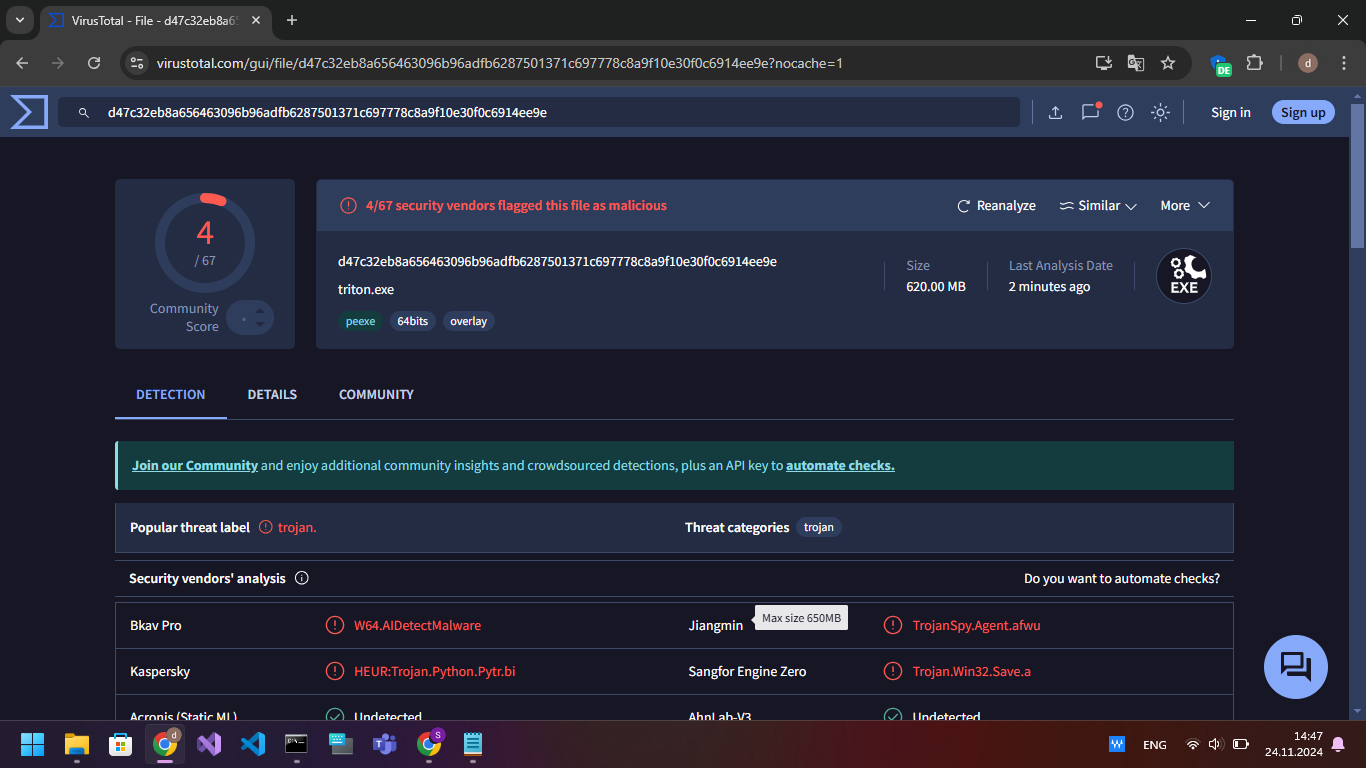
Task: Open Microsoft Teams from the taskbar
Action: (385, 744)
